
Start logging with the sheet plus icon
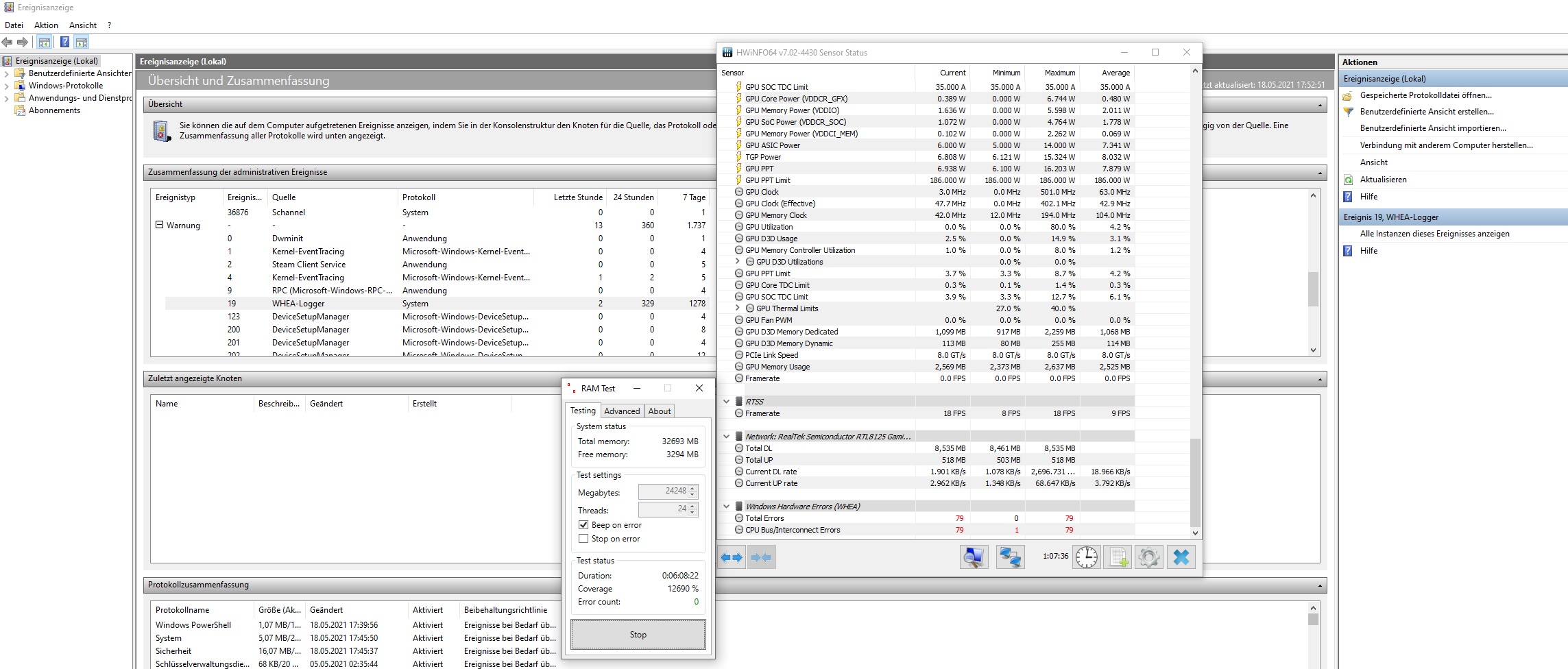click(1118, 558)
